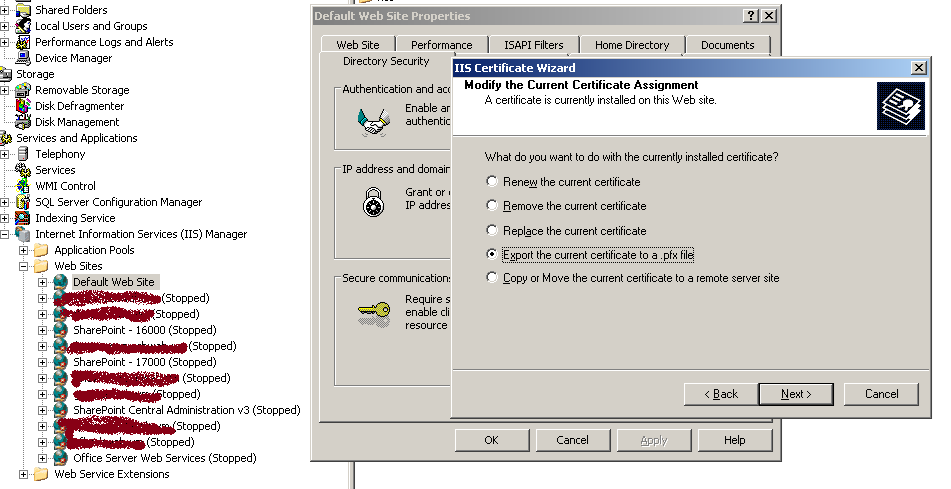Collapse the Internet Information Services node

tap(4, 234)
